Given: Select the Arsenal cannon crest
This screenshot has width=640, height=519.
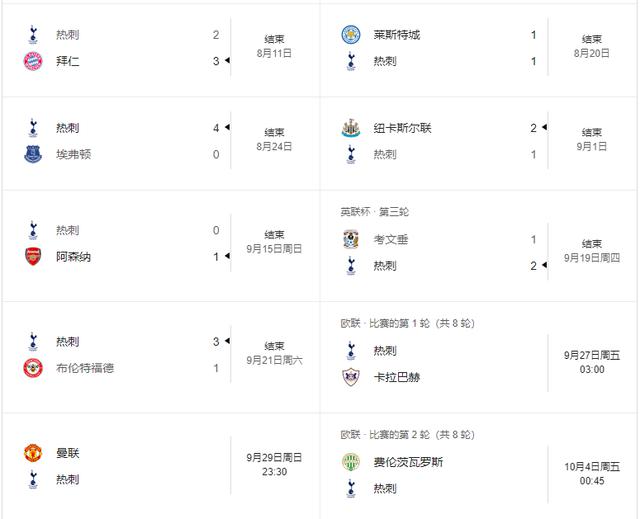Looking at the screenshot, I should click(33, 256).
